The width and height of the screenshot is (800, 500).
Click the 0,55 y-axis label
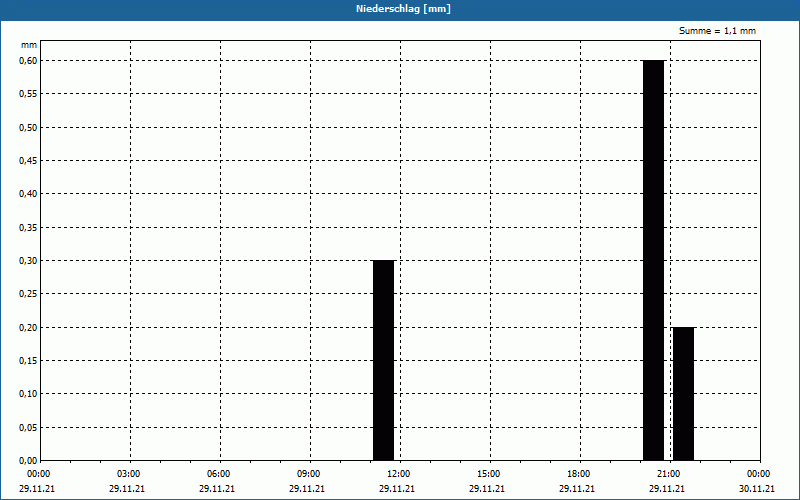tap(28, 94)
